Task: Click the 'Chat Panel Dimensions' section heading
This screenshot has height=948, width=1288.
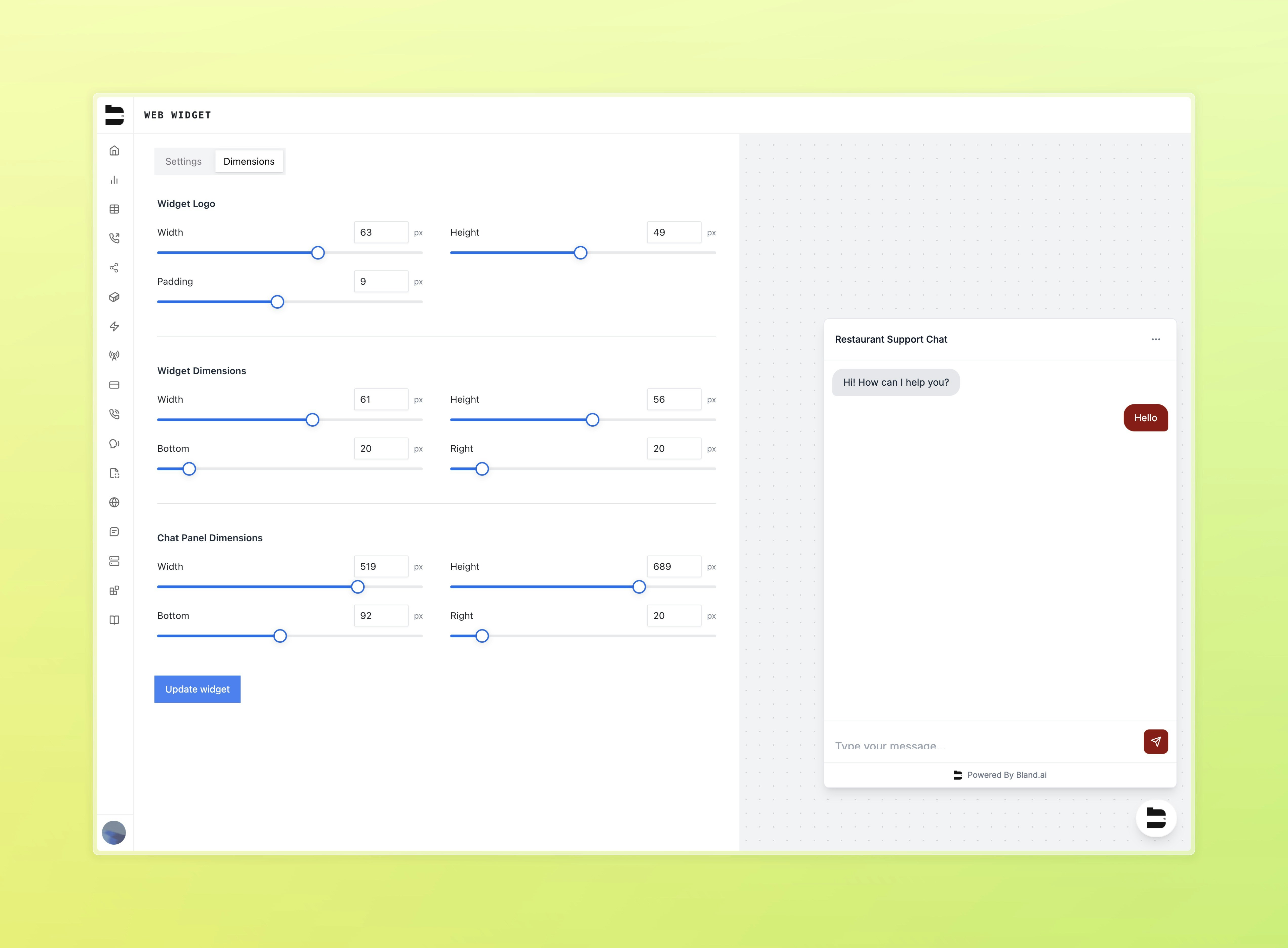Action: point(209,538)
